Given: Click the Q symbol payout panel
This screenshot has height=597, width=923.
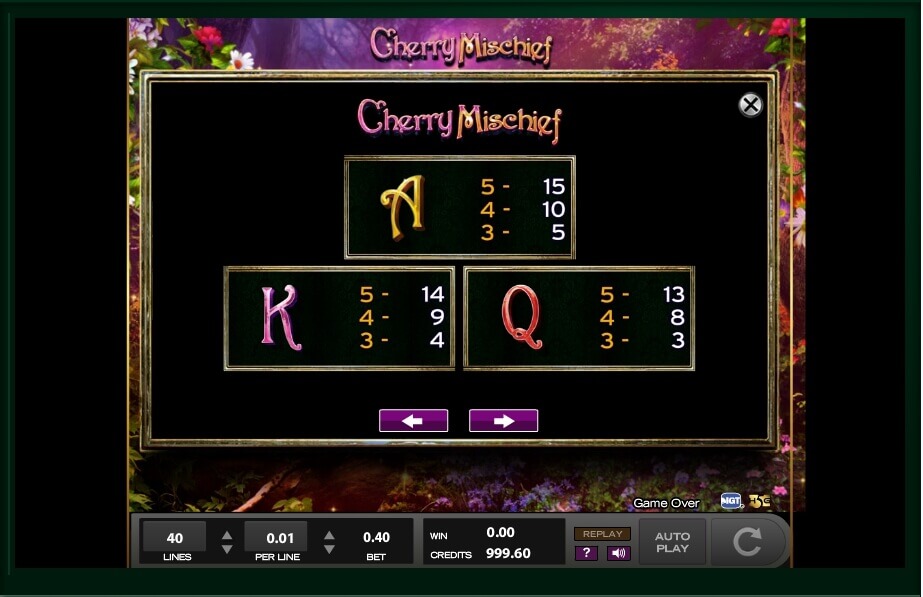Looking at the screenshot, I should point(579,318).
